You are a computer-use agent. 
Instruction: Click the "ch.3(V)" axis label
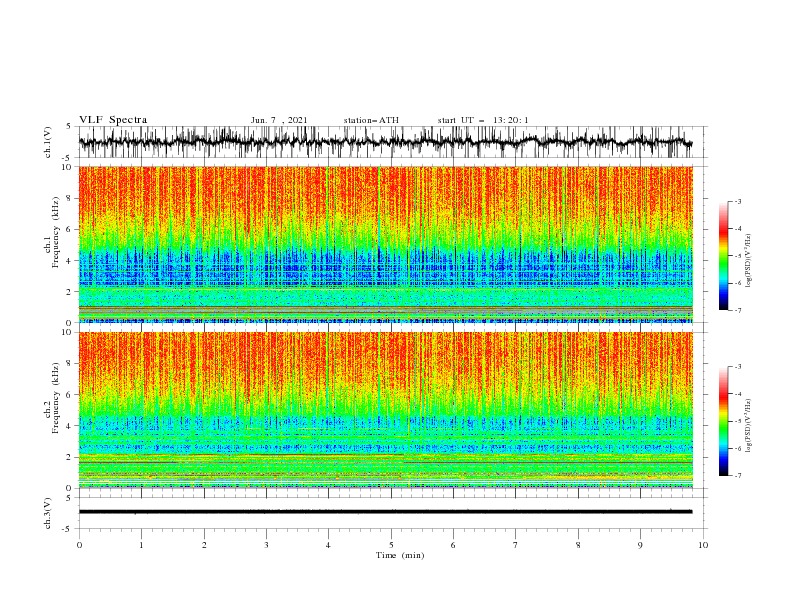(x=48, y=513)
